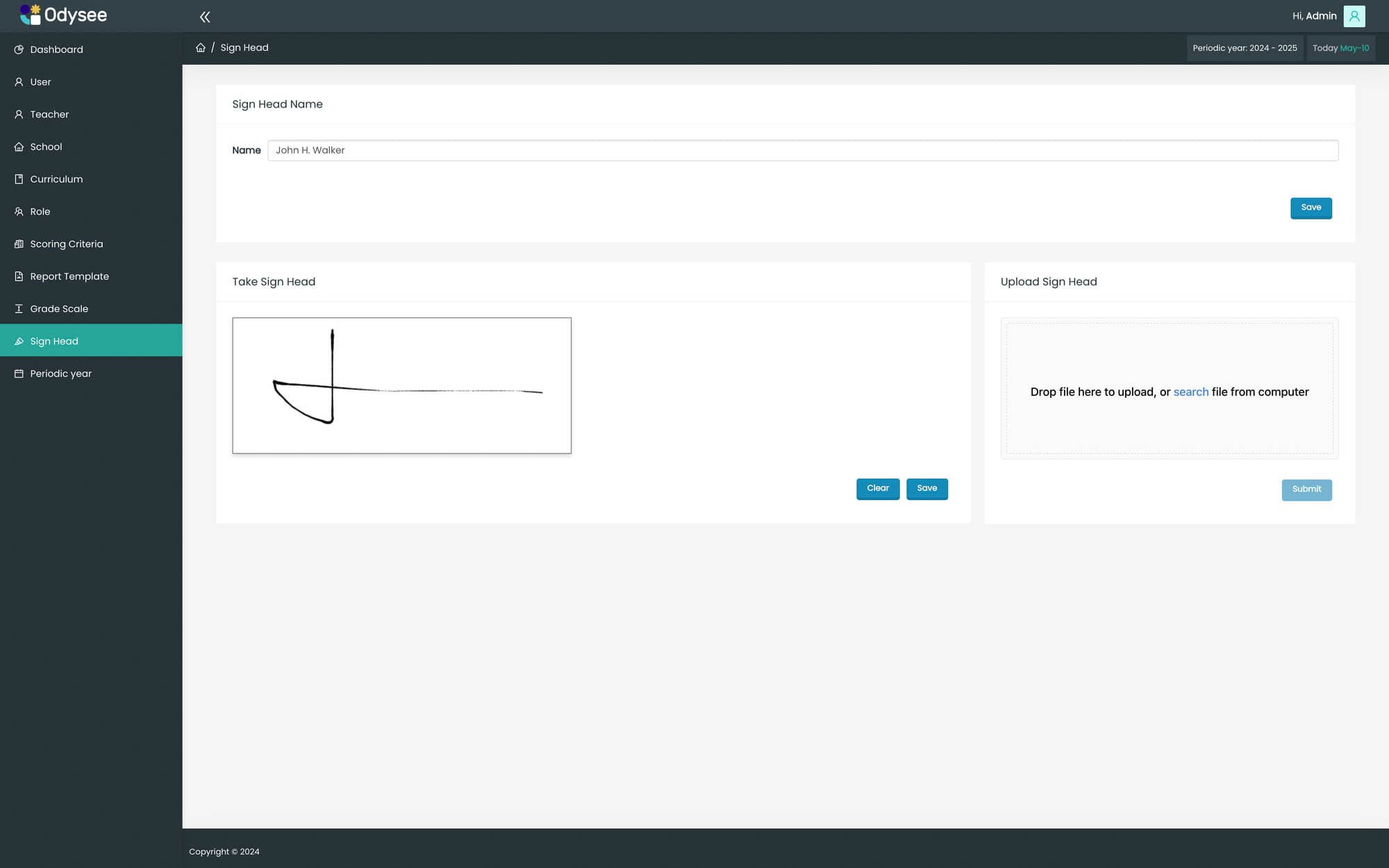
Task: Click the Grade Scale icon
Action: 18,308
